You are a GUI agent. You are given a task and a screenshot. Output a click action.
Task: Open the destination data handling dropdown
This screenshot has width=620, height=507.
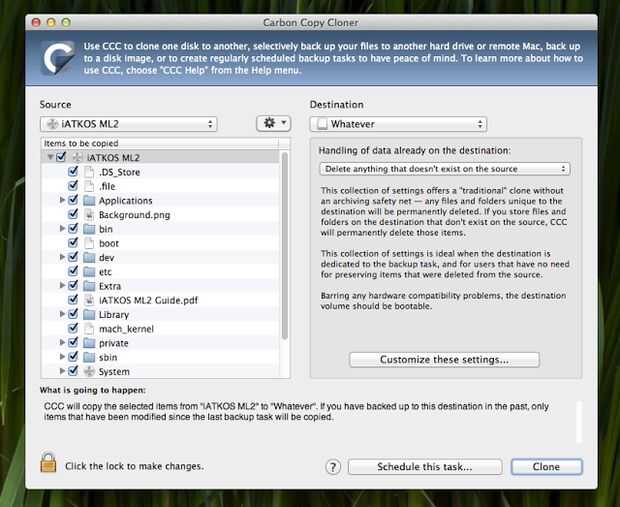444,169
